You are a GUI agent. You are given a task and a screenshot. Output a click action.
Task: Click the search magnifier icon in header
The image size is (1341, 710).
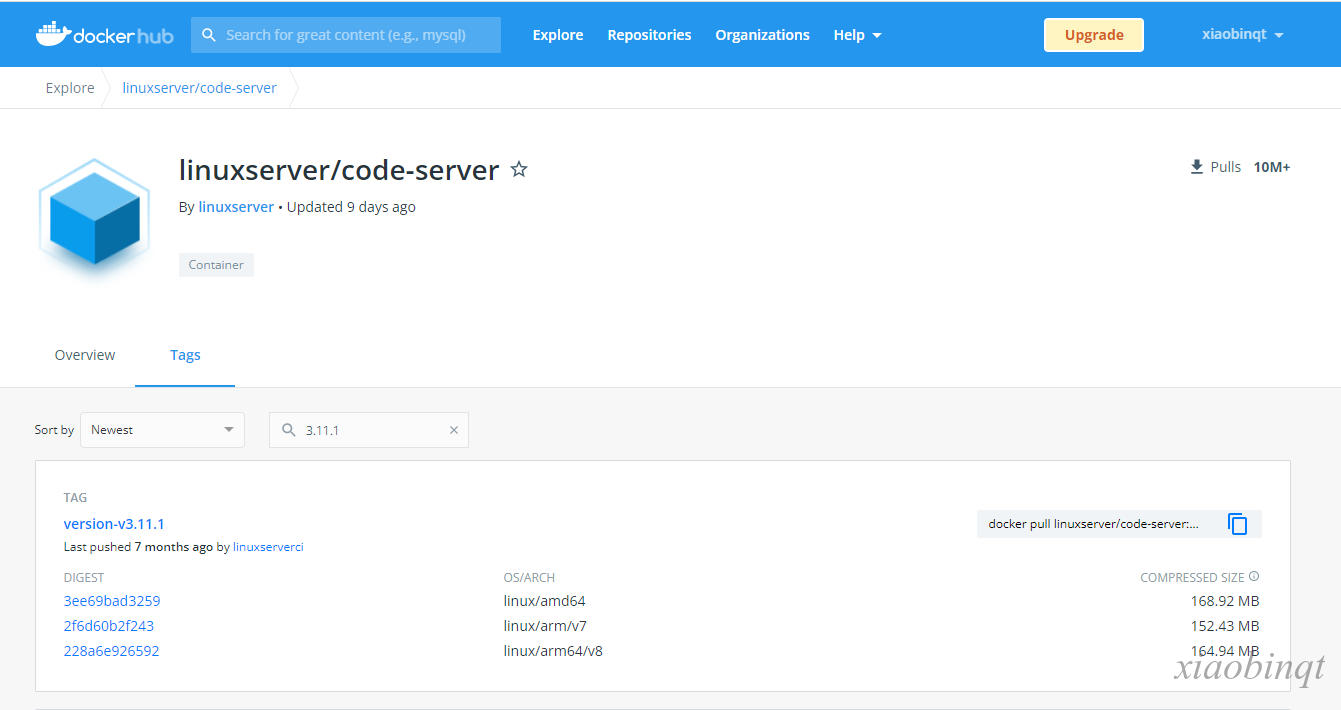(209, 35)
